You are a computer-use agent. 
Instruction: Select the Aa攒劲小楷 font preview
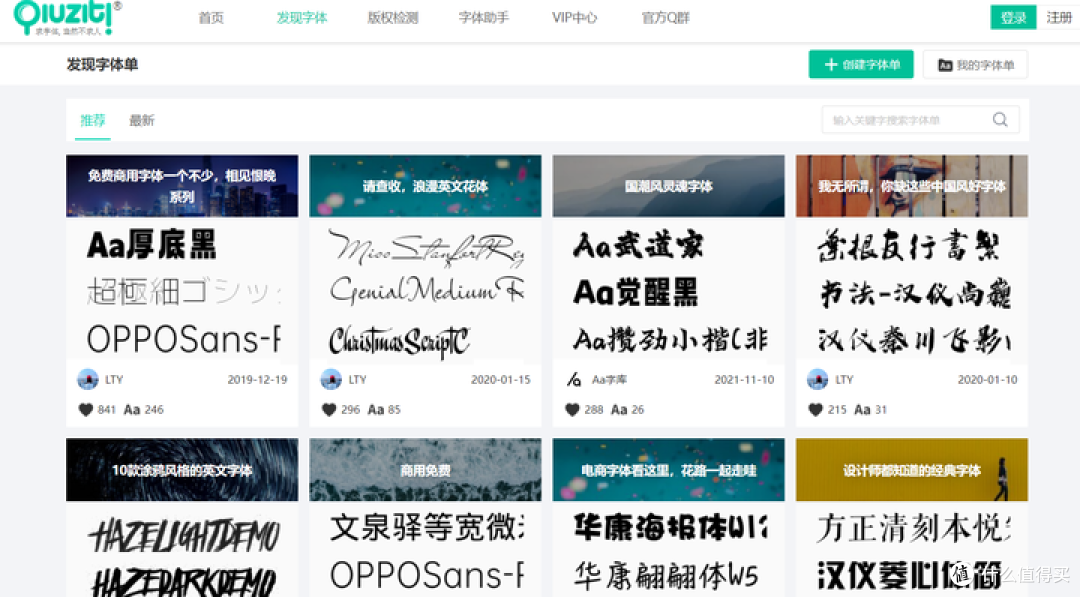point(669,339)
